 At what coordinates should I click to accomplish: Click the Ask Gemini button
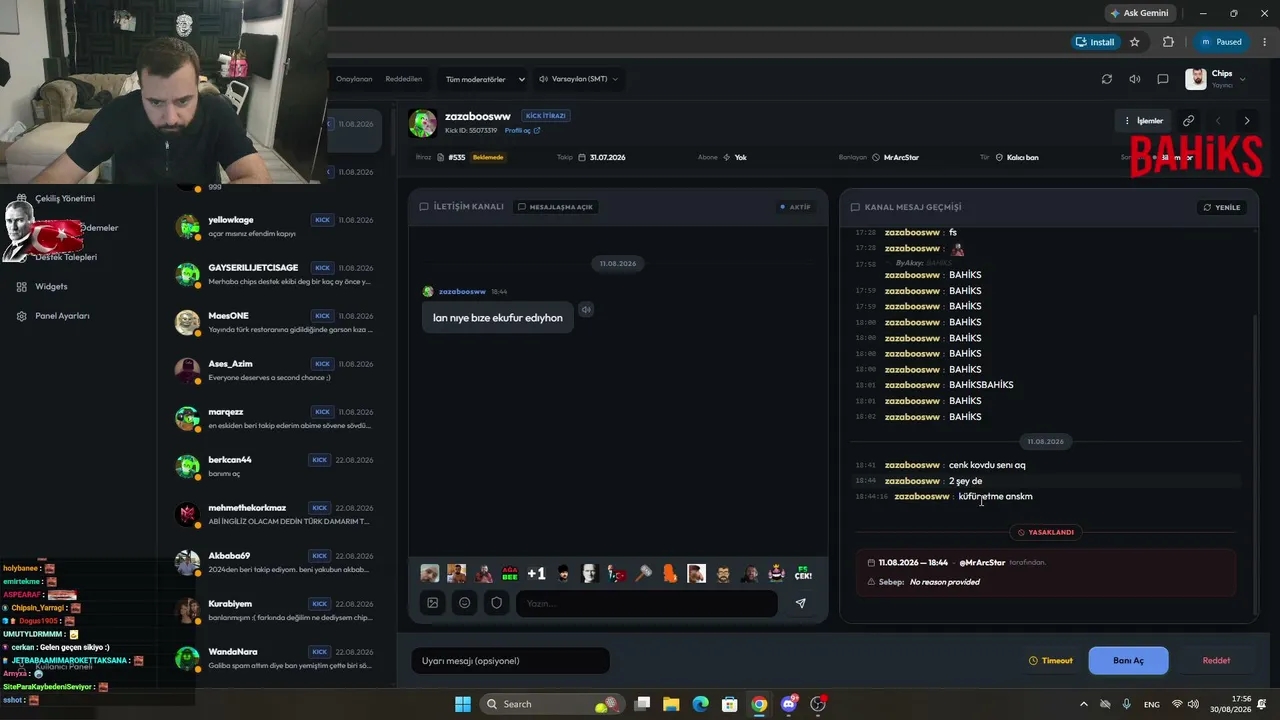pos(1139,13)
